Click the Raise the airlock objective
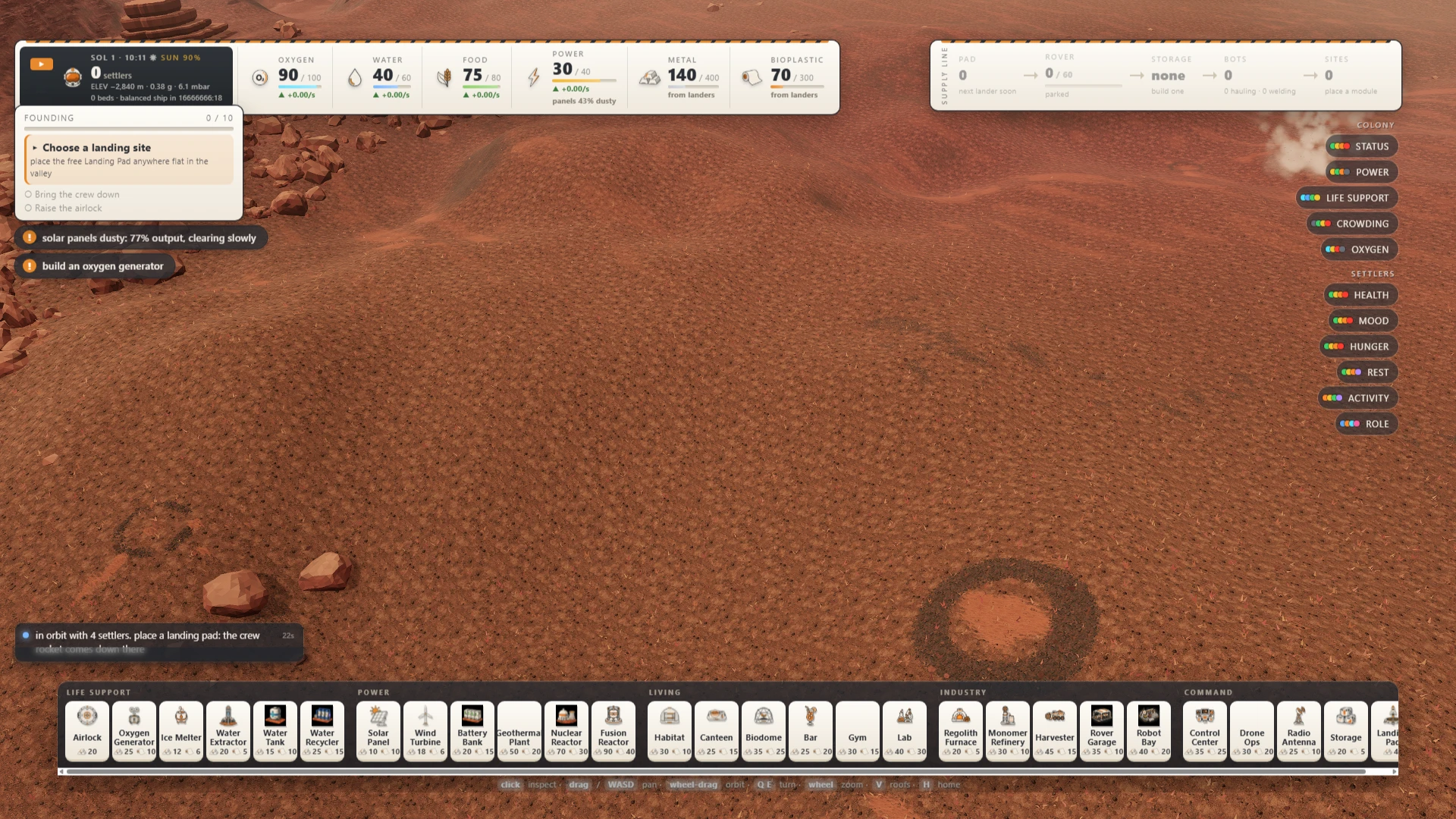The image size is (1456, 819). tap(63, 209)
